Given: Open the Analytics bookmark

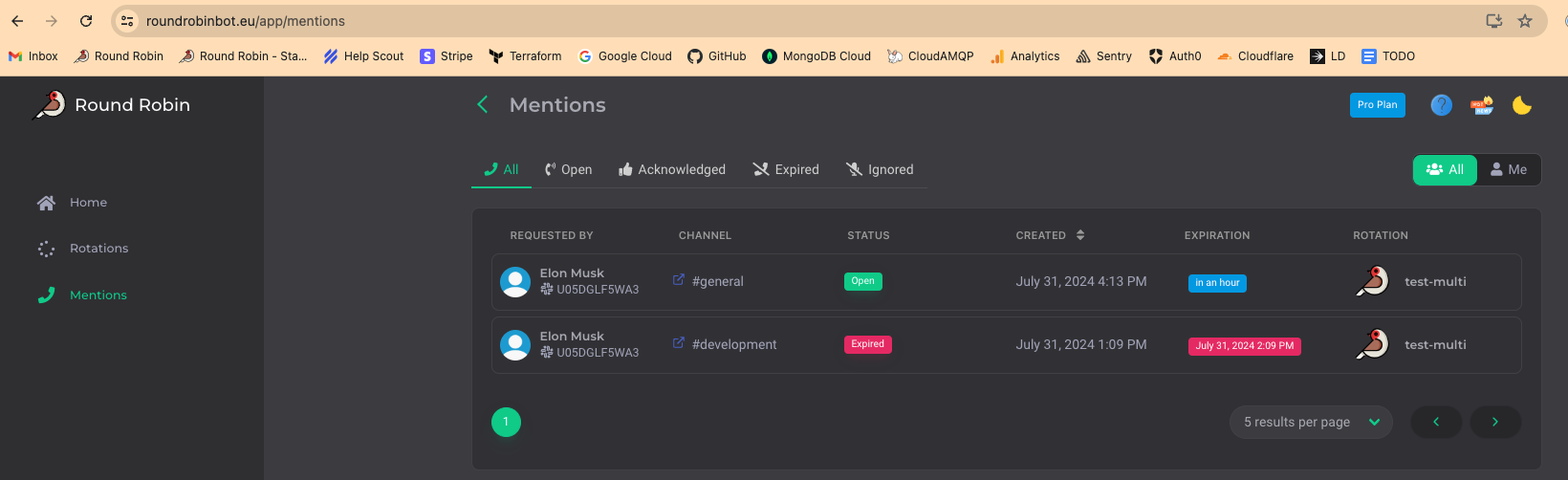Looking at the screenshot, I should (x=1025, y=56).
